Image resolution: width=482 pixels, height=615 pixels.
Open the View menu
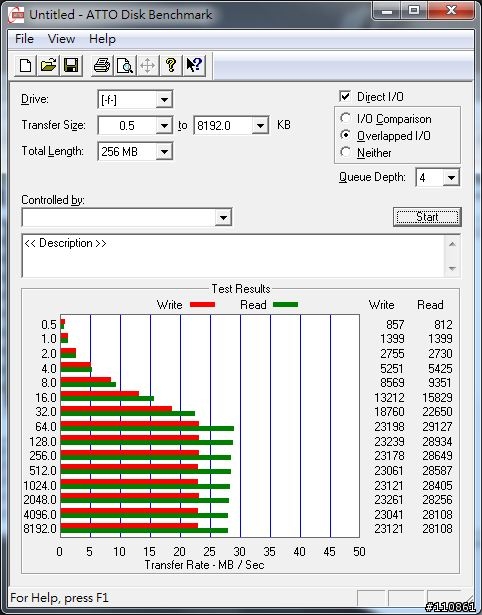point(61,39)
